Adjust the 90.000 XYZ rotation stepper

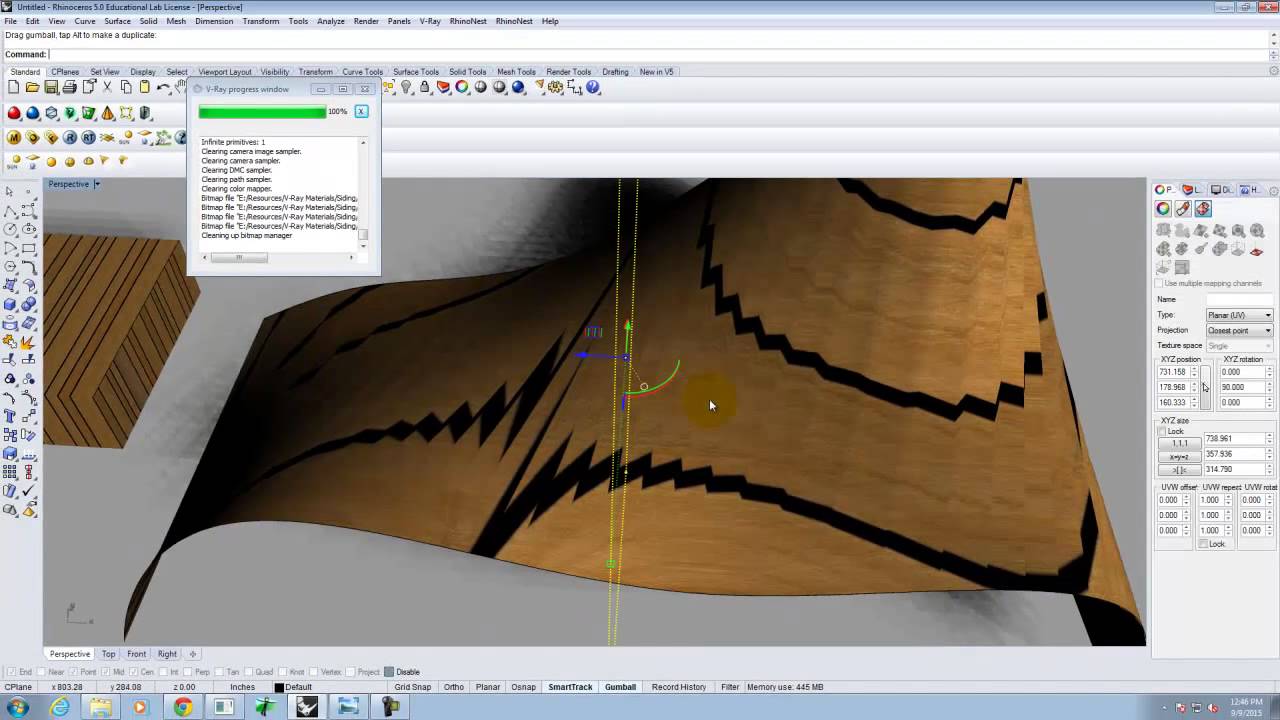pos(1269,387)
